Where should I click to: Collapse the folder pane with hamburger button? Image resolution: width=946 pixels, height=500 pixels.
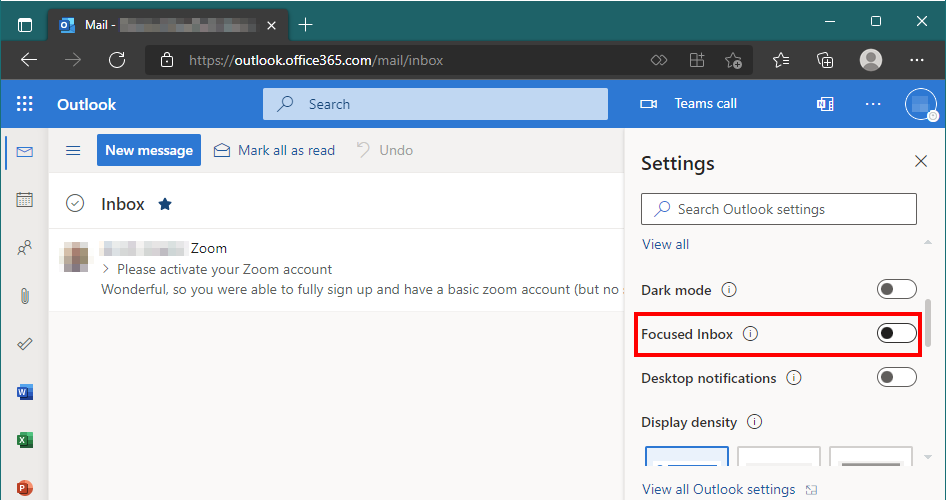click(x=73, y=150)
